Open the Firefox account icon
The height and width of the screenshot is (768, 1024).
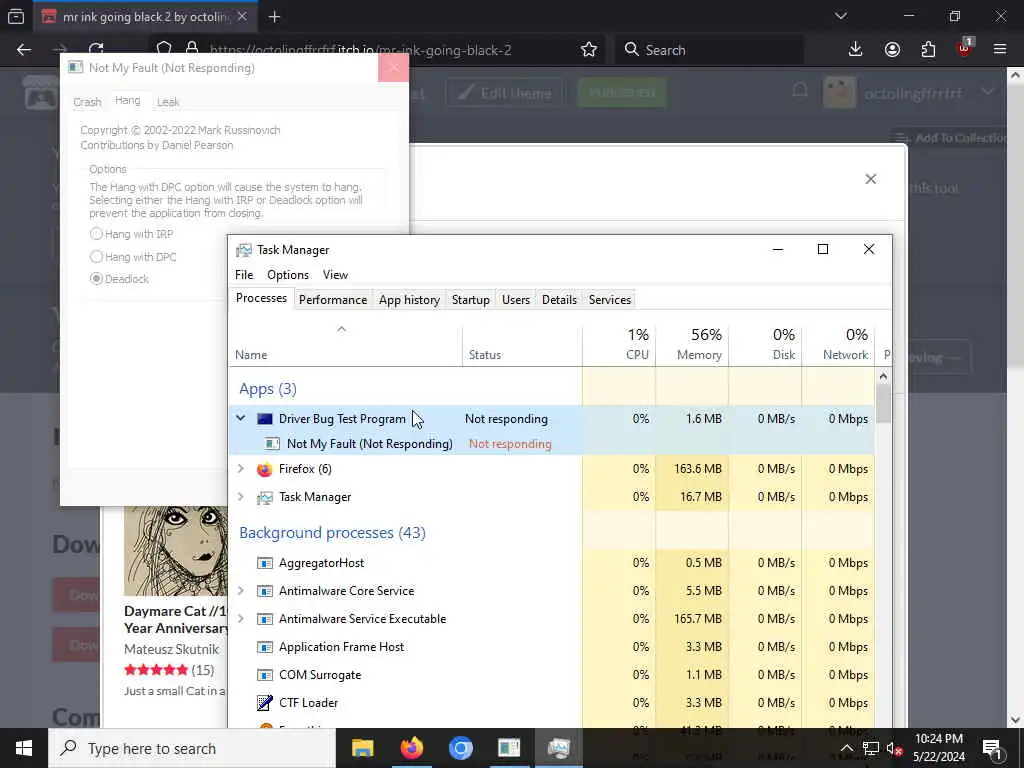(892, 50)
